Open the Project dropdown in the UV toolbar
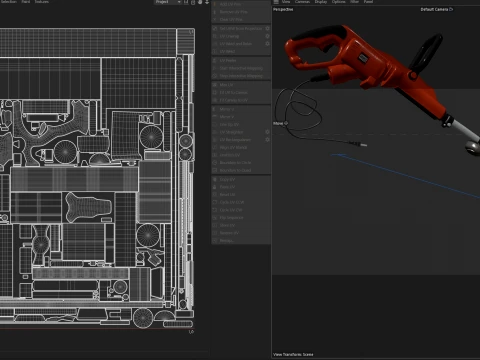 click(168, 2)
